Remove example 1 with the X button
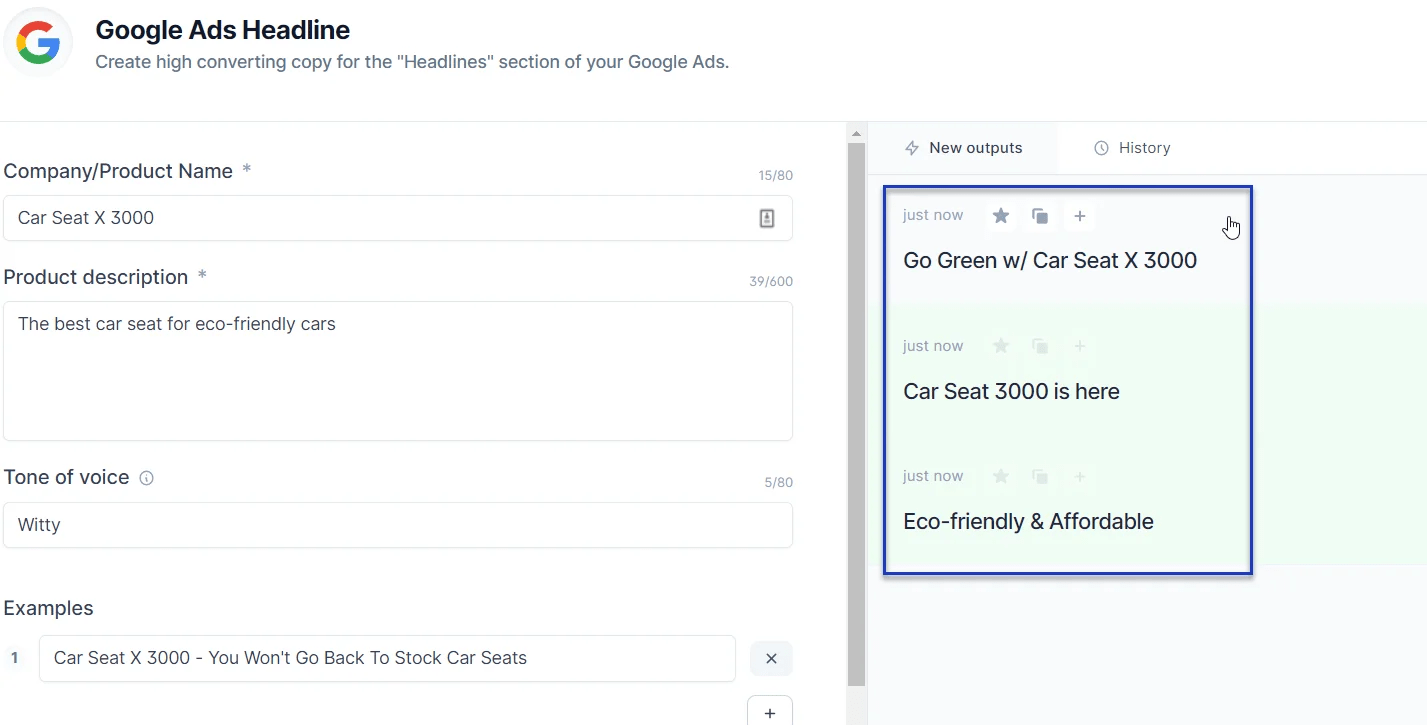 (x=771, y=659)
